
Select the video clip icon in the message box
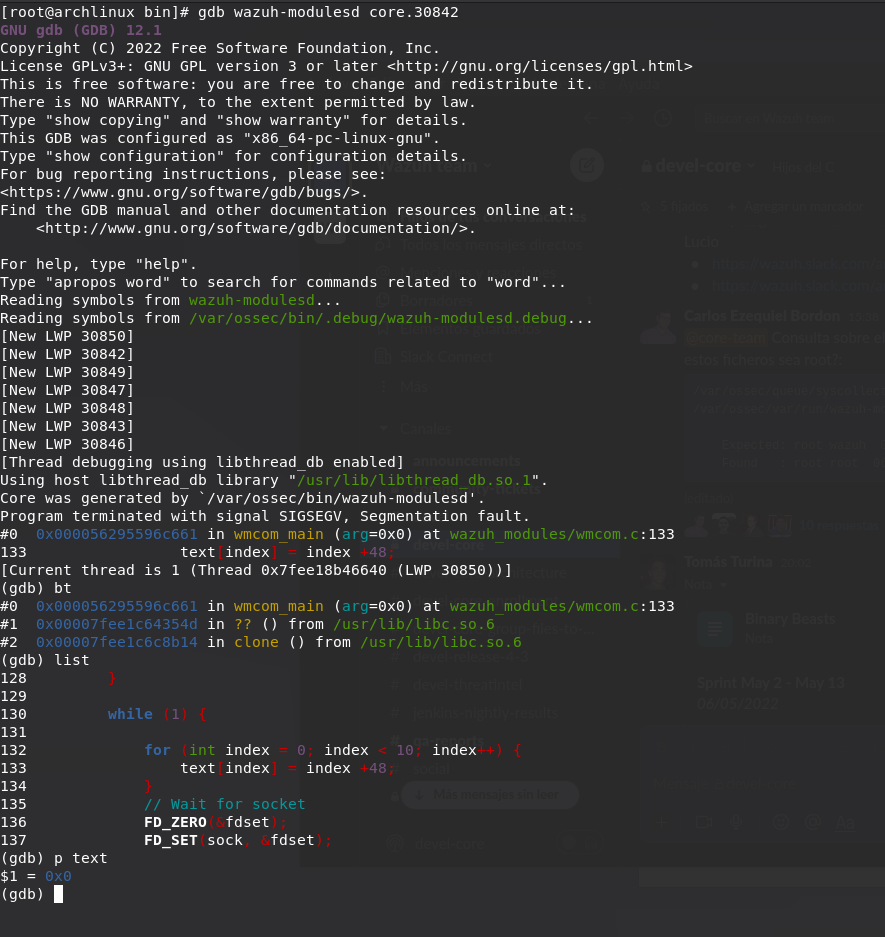coord(704,822)
